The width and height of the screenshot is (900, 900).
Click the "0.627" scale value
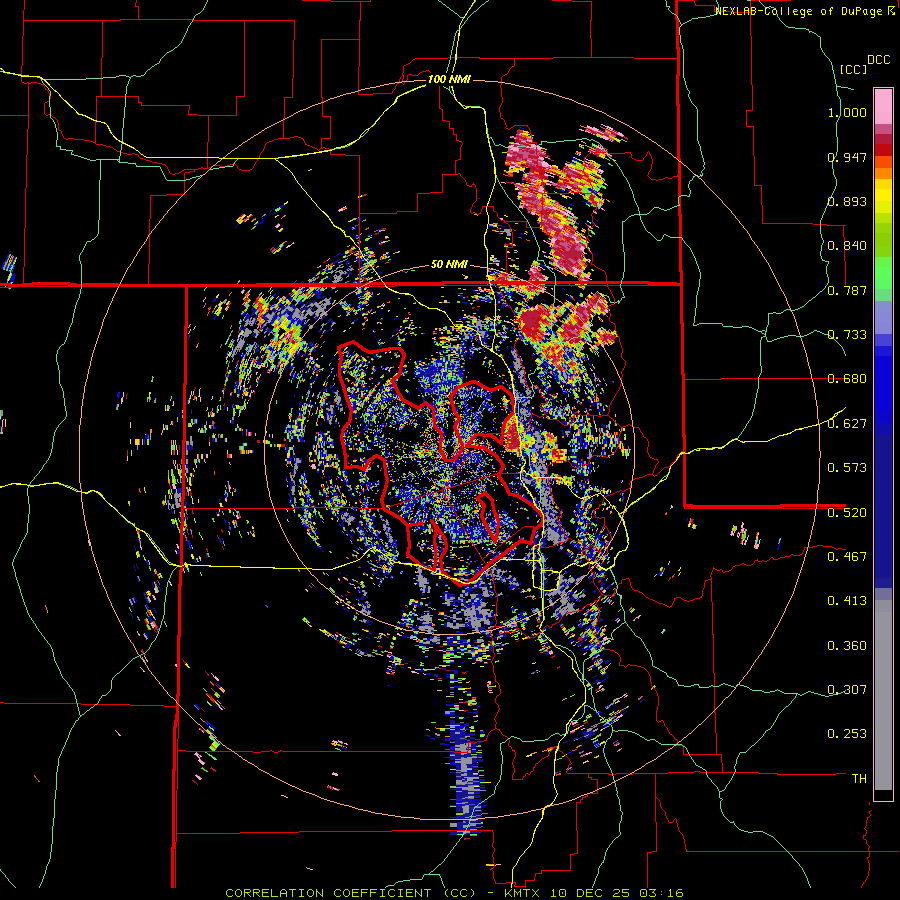click(x=847, y=424)
